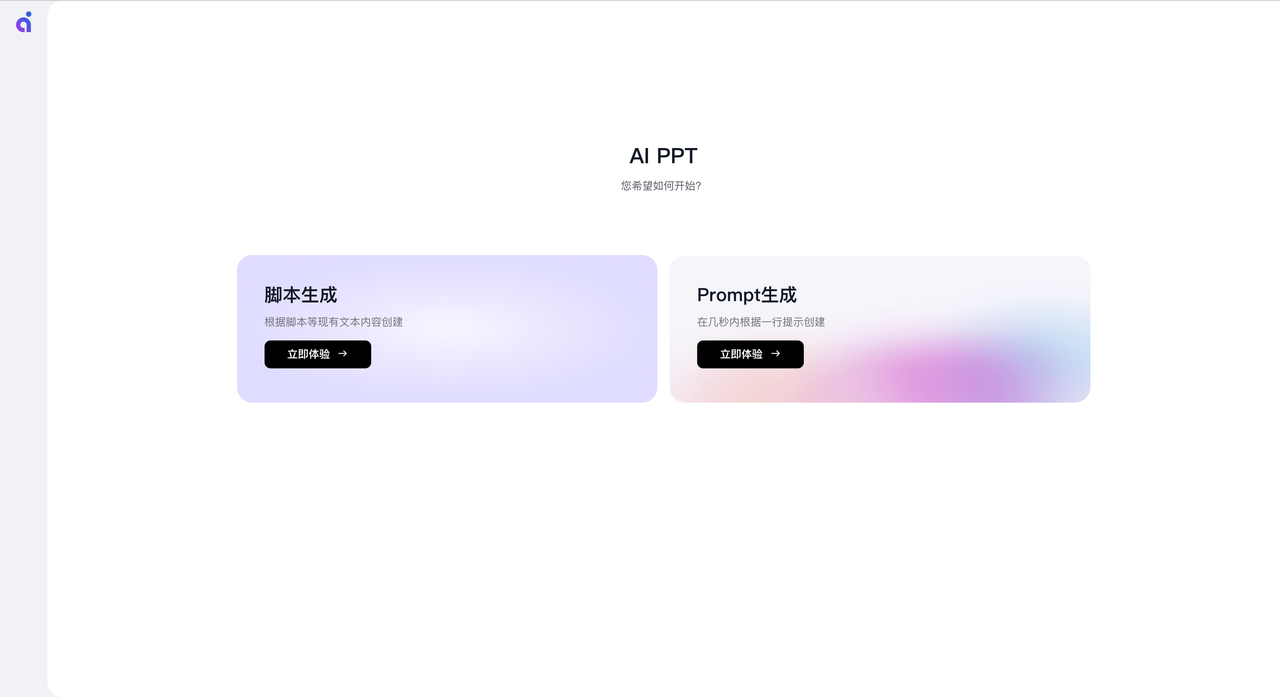Click the empty gray left sidebar
The height and width of the screenshot is (697, 1280).
[23, 350]
